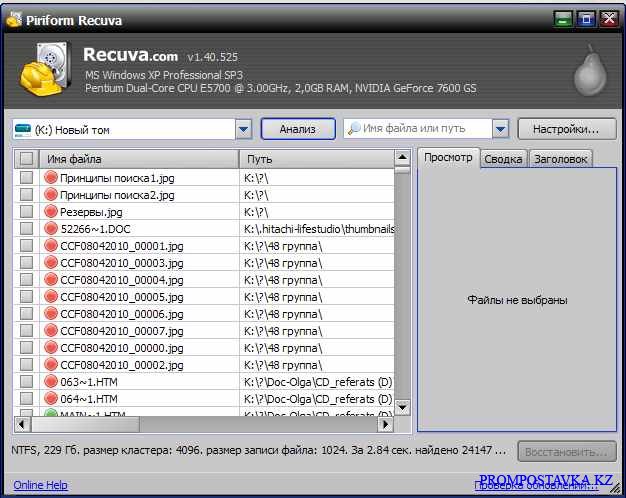The height and width of the screenshot is (498, 626).
Task: Select the (K:) Новый том drive combo box
Action: (132, 129)
